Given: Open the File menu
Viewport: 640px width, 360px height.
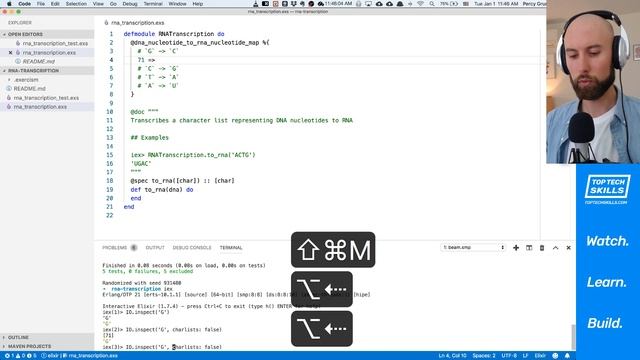Looking at the screenshot, I should (41, 4).
